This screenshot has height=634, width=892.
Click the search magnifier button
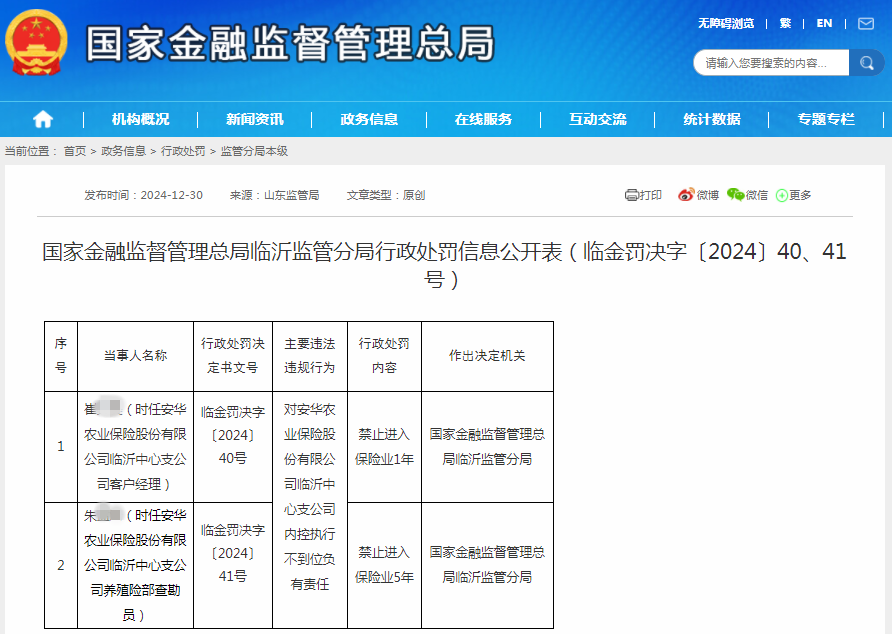click(x=866, y=63)
